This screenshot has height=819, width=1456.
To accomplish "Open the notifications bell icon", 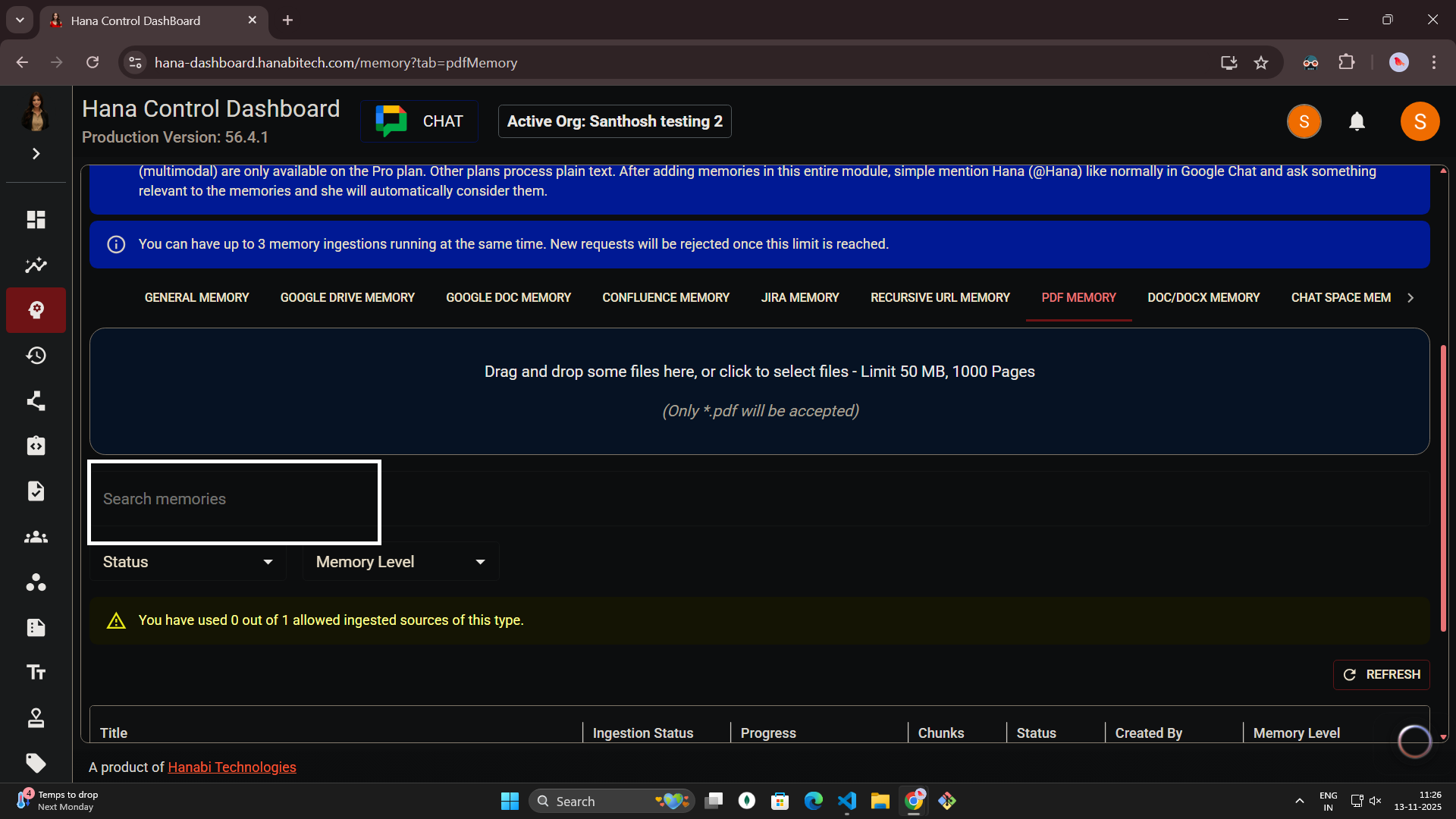I will coord(1357,121).
